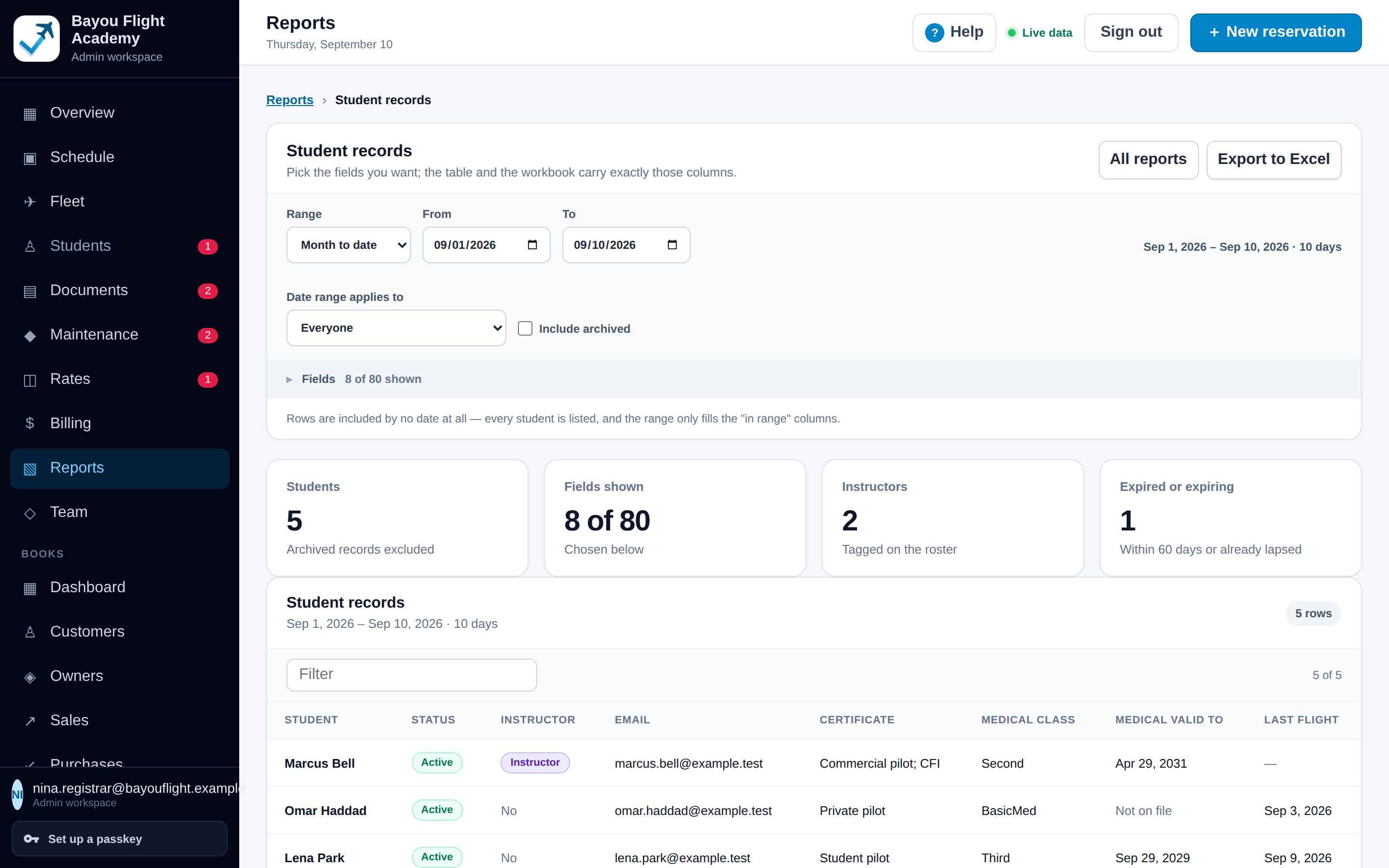Screen dimensions: 1389x868
Task: Click the Not on file medical value
Action: (x=1144, y=811)
